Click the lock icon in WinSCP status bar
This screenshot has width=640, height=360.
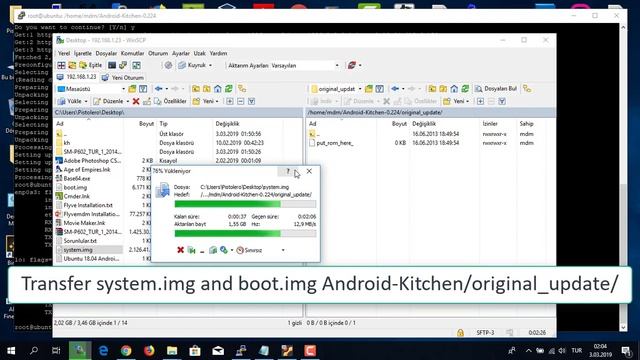click(x=460, y=333)
